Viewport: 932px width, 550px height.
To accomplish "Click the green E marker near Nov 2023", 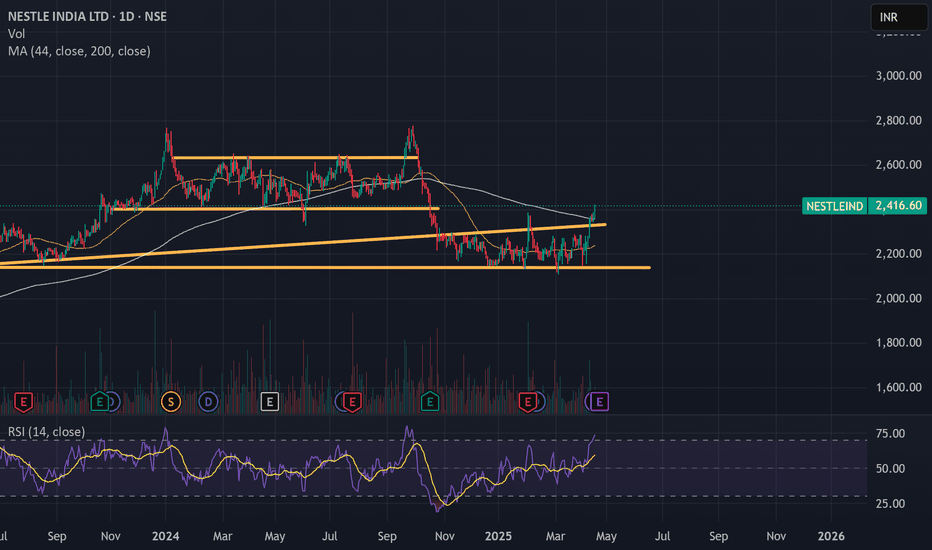I will click(99, 403).
